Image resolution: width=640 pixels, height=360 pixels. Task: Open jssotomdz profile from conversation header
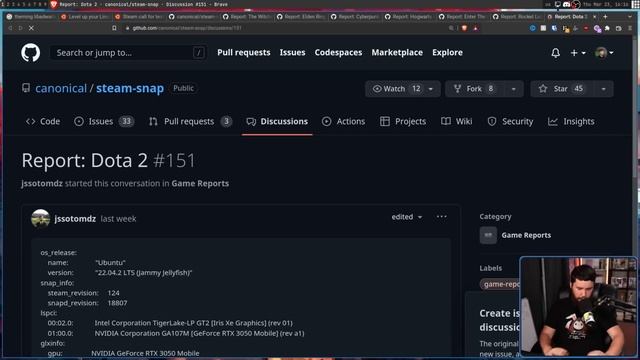click(x=42, y=183)
